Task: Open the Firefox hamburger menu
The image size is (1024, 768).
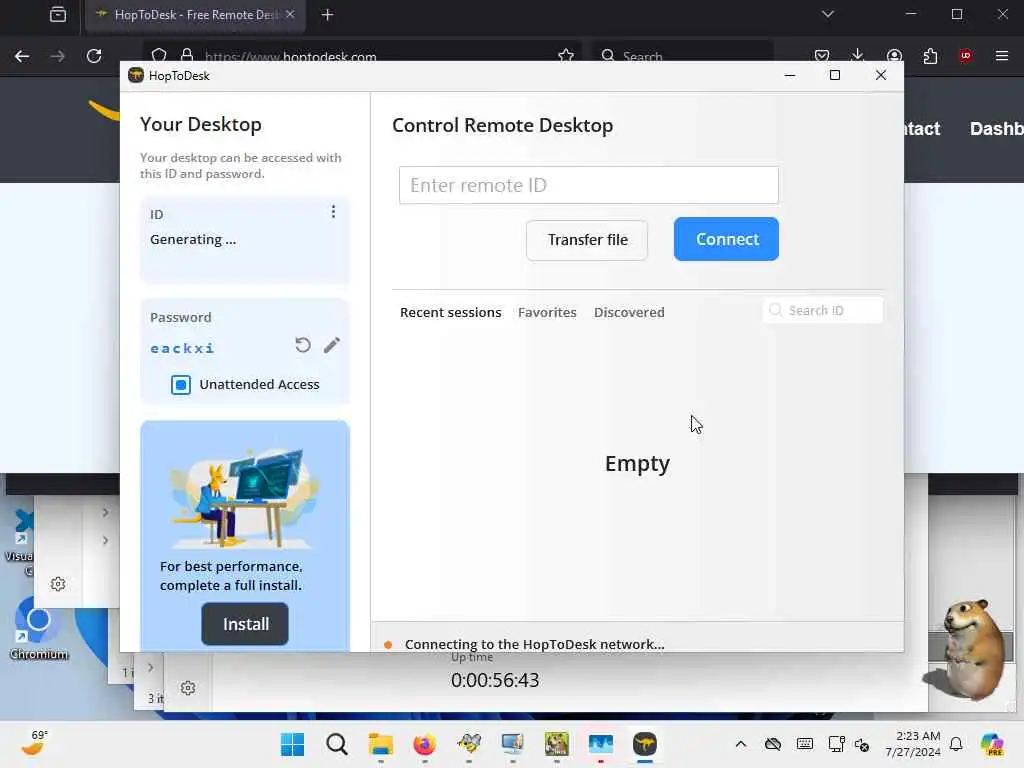Action: (1002, 56)
